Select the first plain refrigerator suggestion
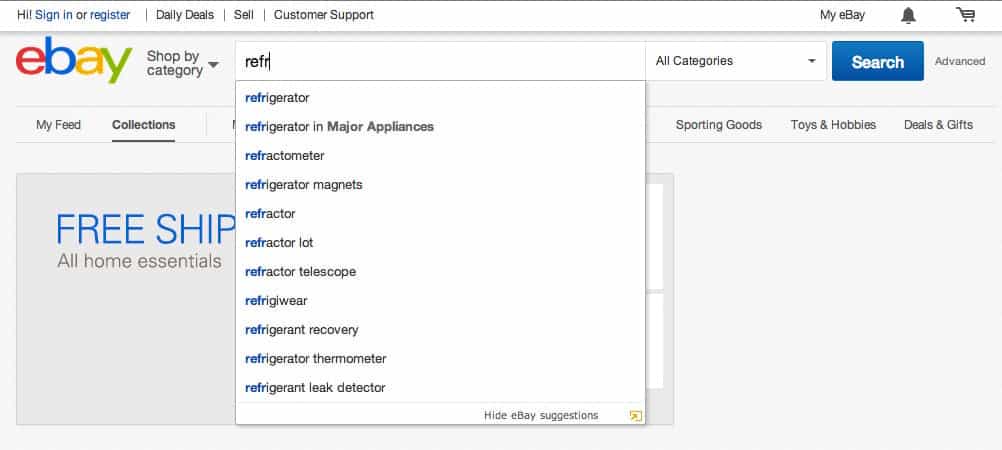Viewport: 1002px width, 450px height. pos(440,98)
